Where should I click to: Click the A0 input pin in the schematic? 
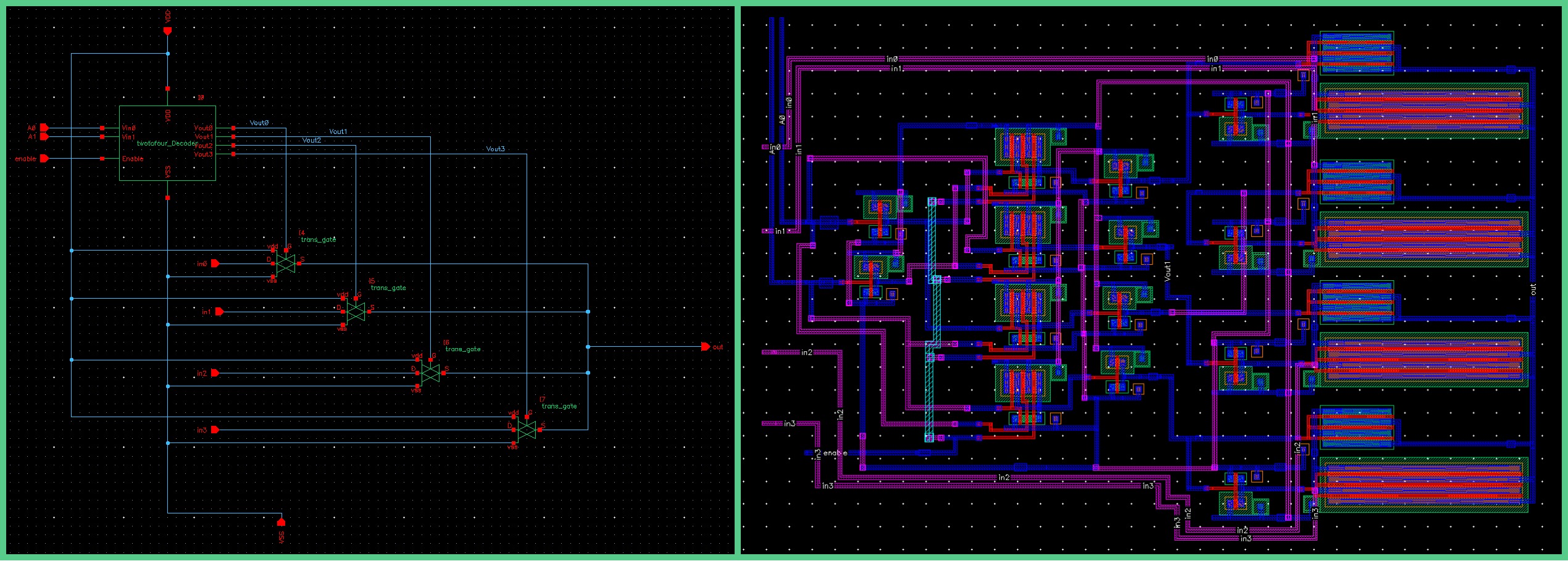pos(44,128)
